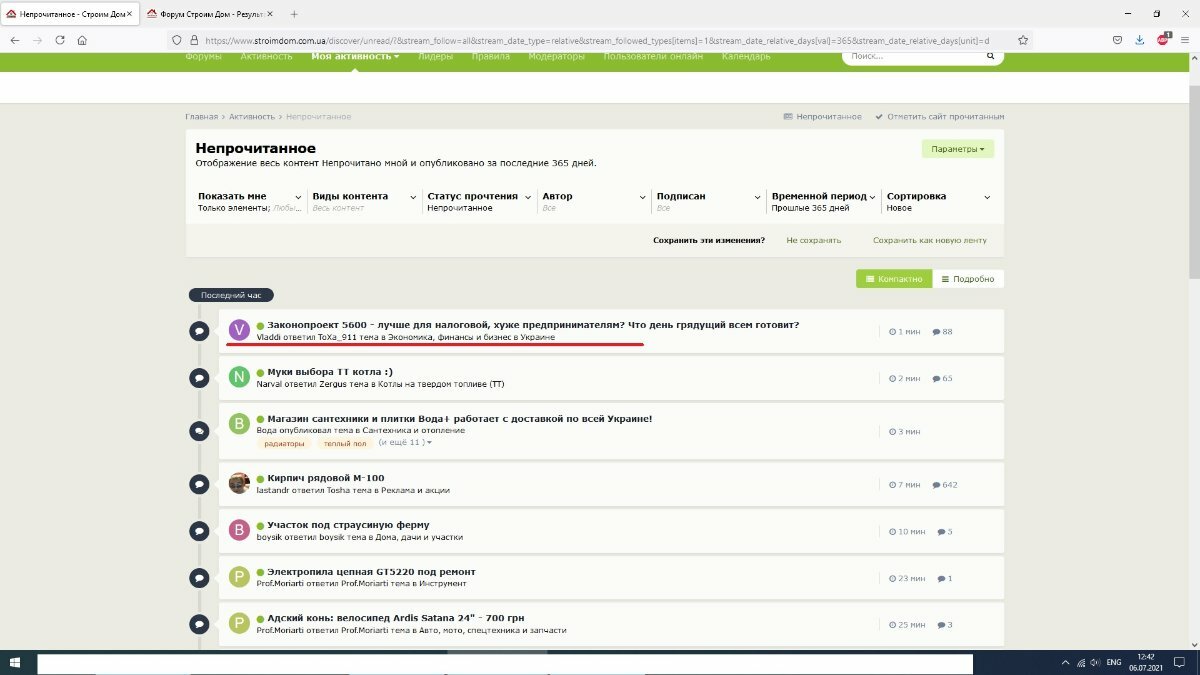Open the Автор filter dropdown
Image resolution: width=1200 pixels, height=675 pixels.
point(594,202)
